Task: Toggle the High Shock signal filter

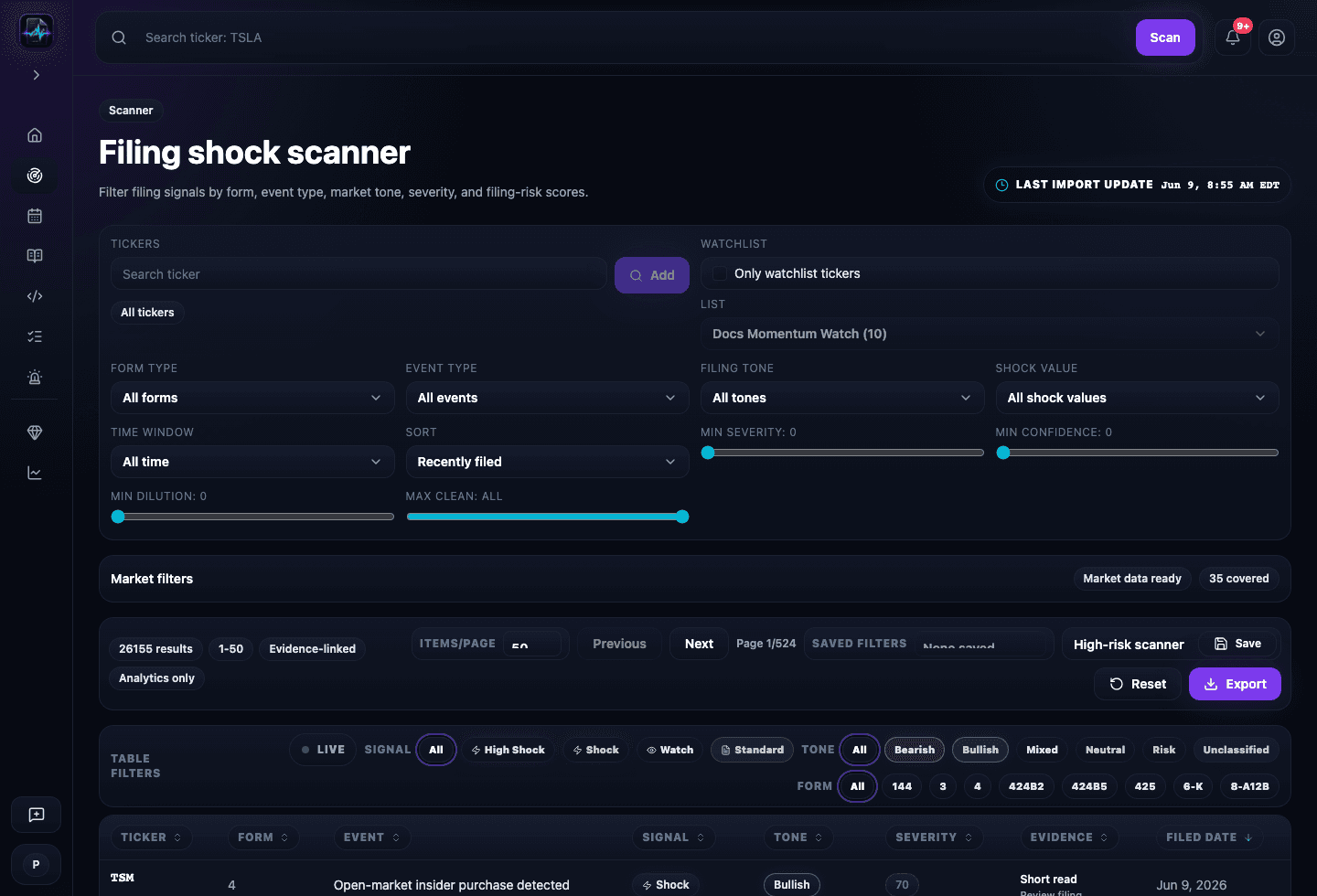Action: point(508,750)
